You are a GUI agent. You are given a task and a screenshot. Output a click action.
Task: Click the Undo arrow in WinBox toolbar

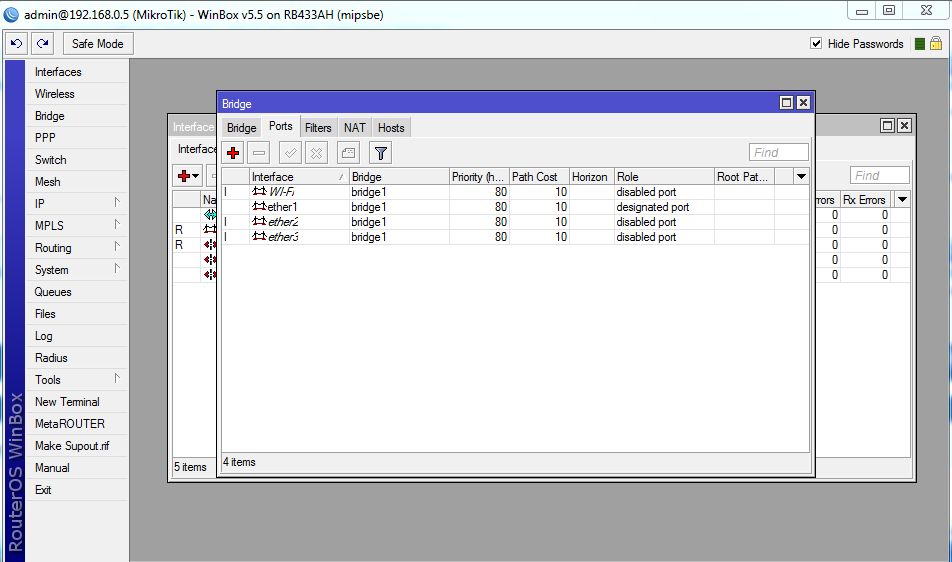[16, 44]
